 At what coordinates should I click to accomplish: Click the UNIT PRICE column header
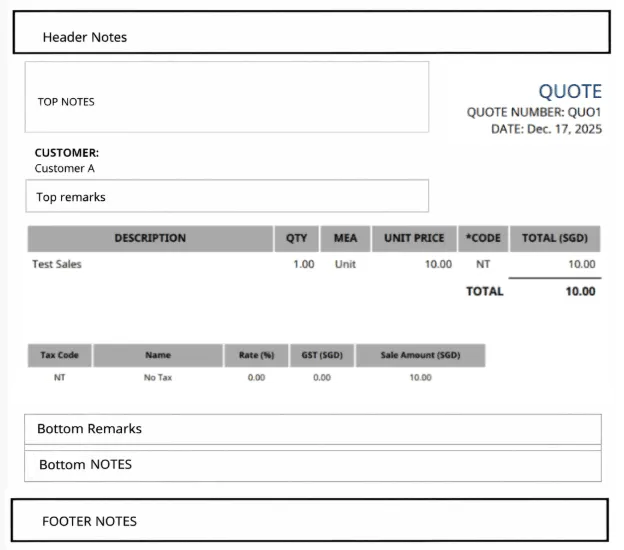click(x=414, y=239)
